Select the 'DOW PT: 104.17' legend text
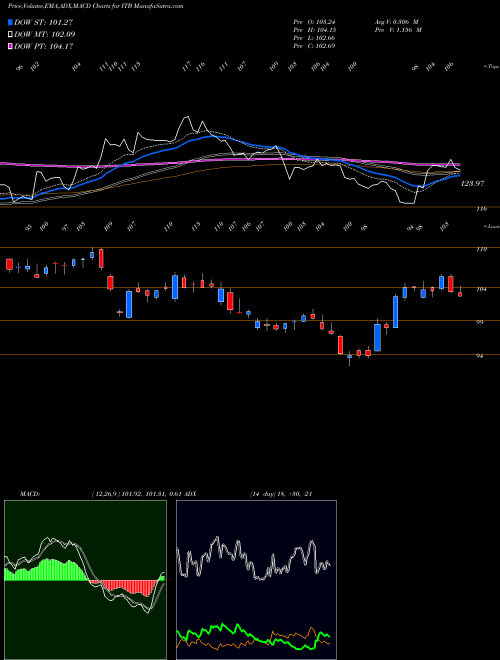The width and height of the screenshot is (500, 660). pyautogui.click(x=44, y=47)
